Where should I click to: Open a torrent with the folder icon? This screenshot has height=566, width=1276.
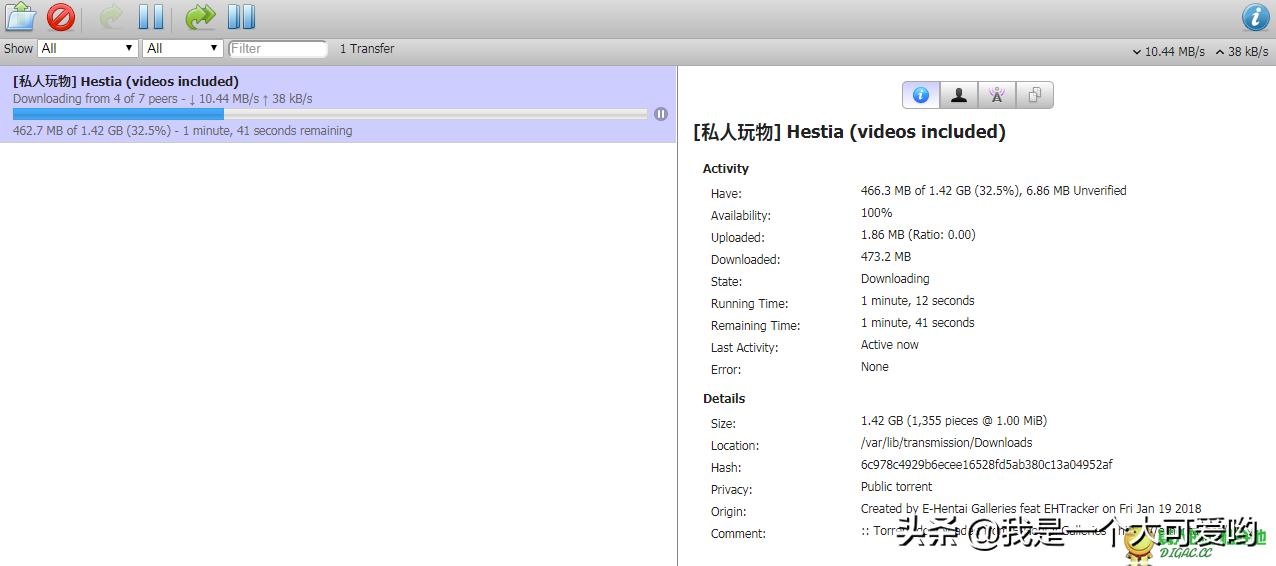point(21,17)
